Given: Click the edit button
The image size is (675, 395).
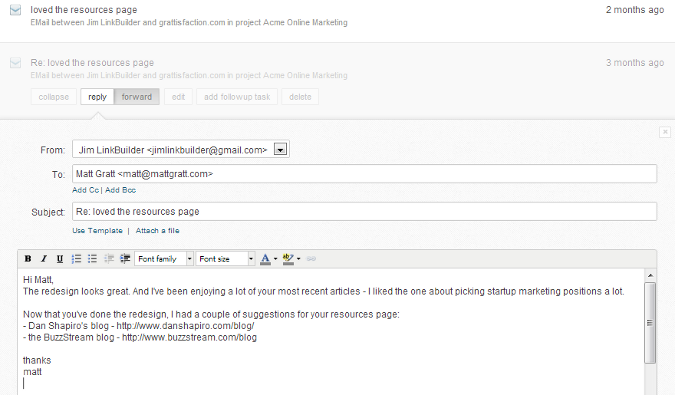Looking at the screenshot, I should 178,97.
